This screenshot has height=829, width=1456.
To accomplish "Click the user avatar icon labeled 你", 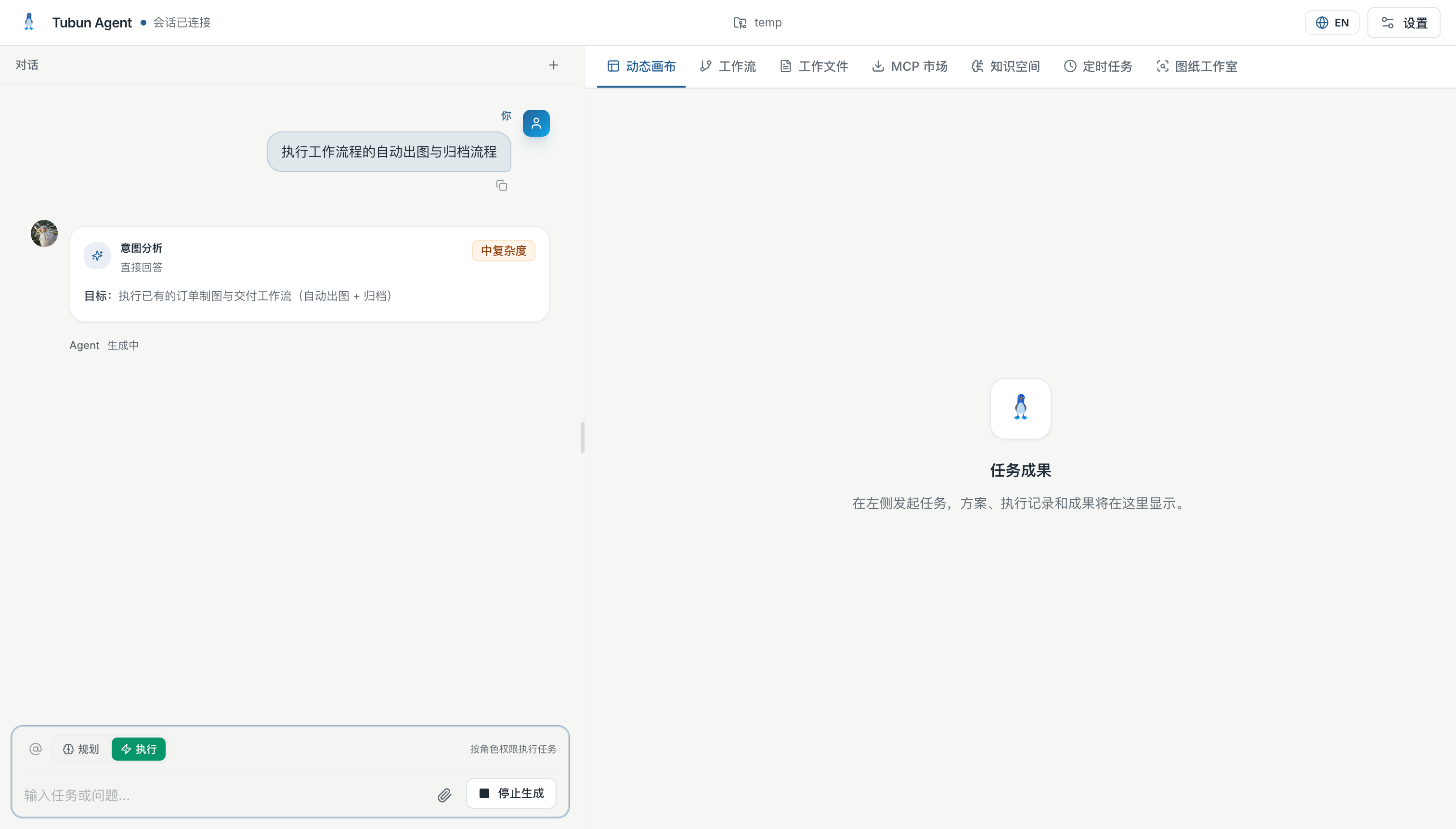I will [536, 123].
